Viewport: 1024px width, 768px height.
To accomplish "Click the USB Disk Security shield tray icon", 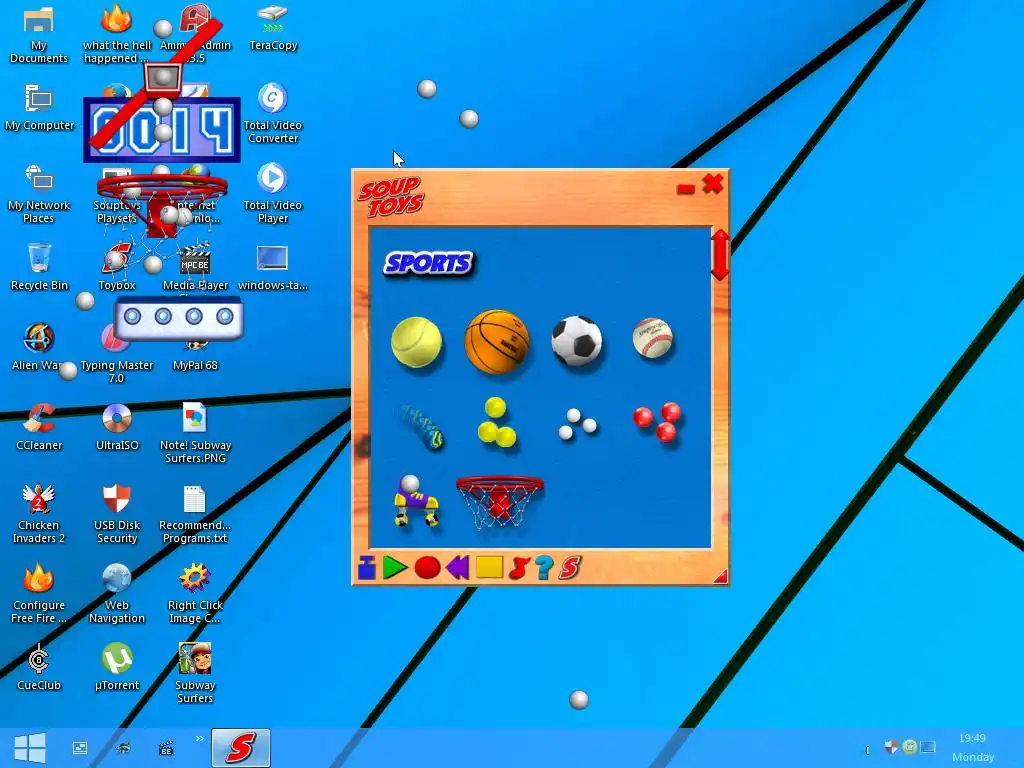I will 890,746.
